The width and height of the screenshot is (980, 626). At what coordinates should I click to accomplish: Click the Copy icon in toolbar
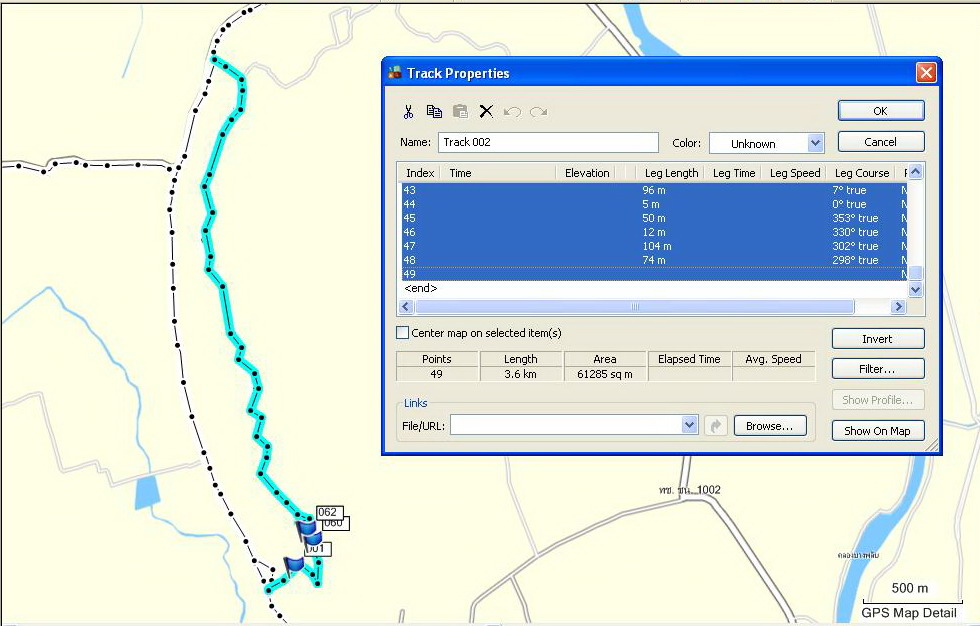(434, 112)
